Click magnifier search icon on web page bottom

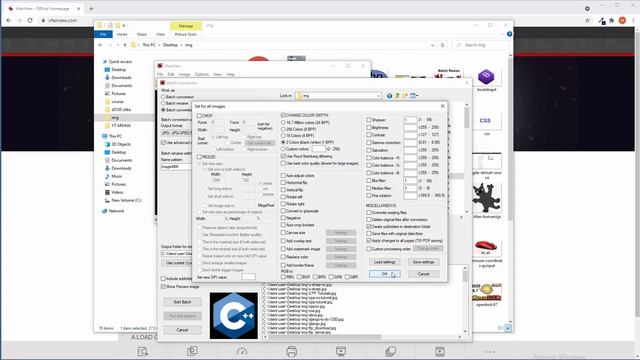click(143, 351)
